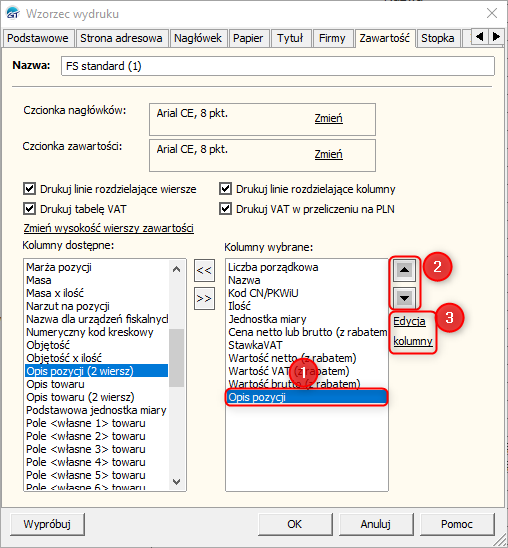Screen dimensions: 508x548
Task: Open Edycja kolumny link
Action: point(413,331)
